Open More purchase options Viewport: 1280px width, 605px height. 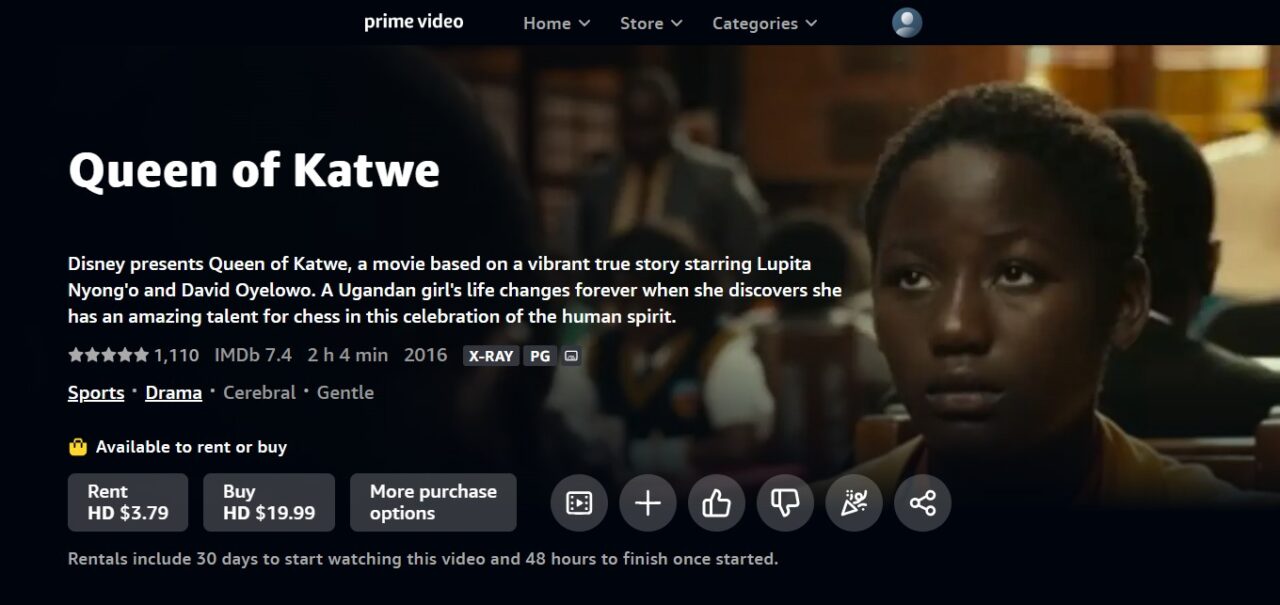(433, 502)
